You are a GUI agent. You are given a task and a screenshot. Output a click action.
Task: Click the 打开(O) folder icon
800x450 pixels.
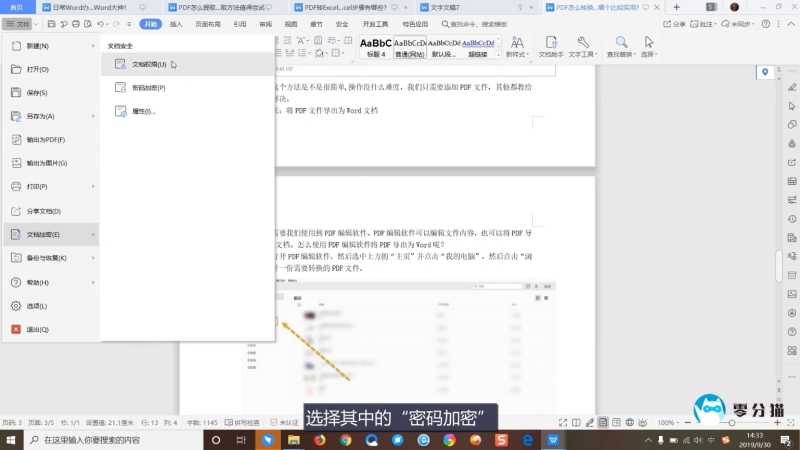click(16, 69)
